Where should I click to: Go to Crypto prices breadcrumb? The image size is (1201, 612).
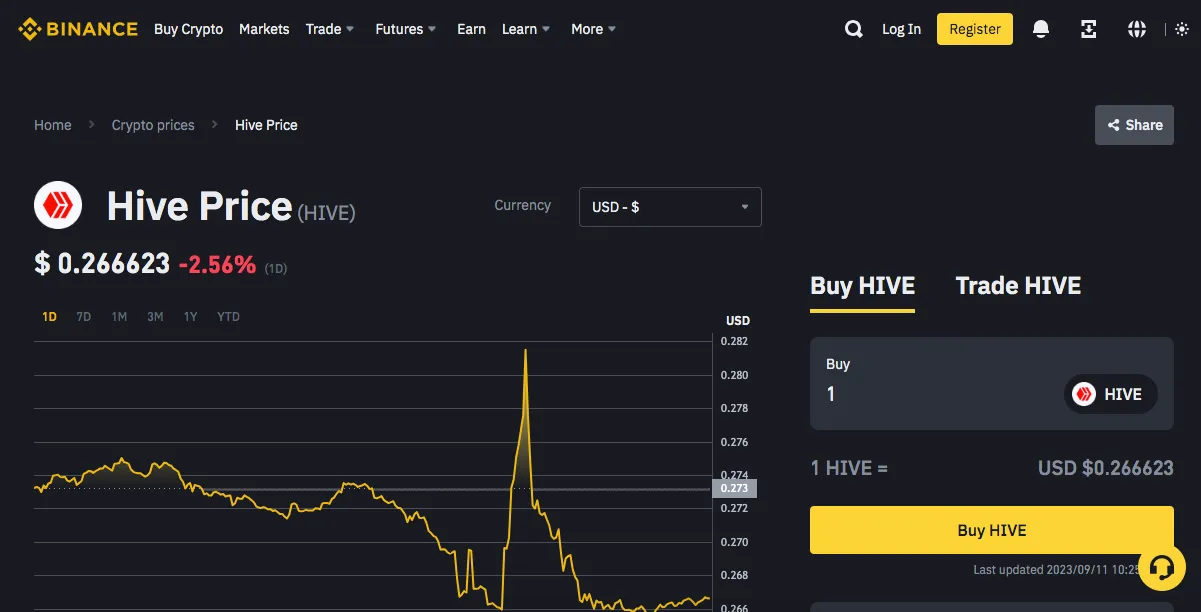pos(153,125)
